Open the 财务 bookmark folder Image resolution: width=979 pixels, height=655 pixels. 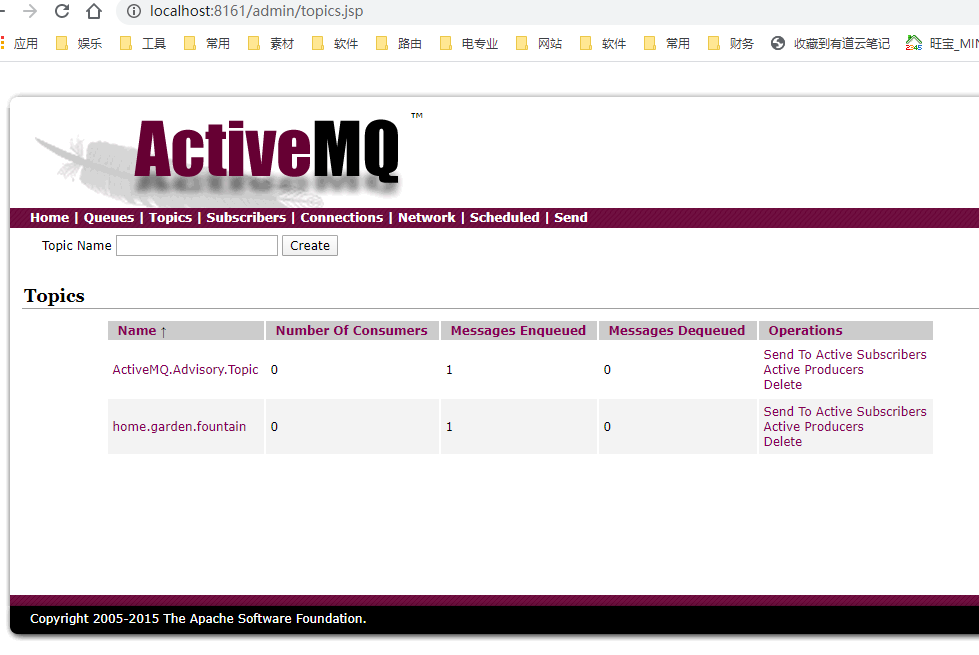(731, 43)
